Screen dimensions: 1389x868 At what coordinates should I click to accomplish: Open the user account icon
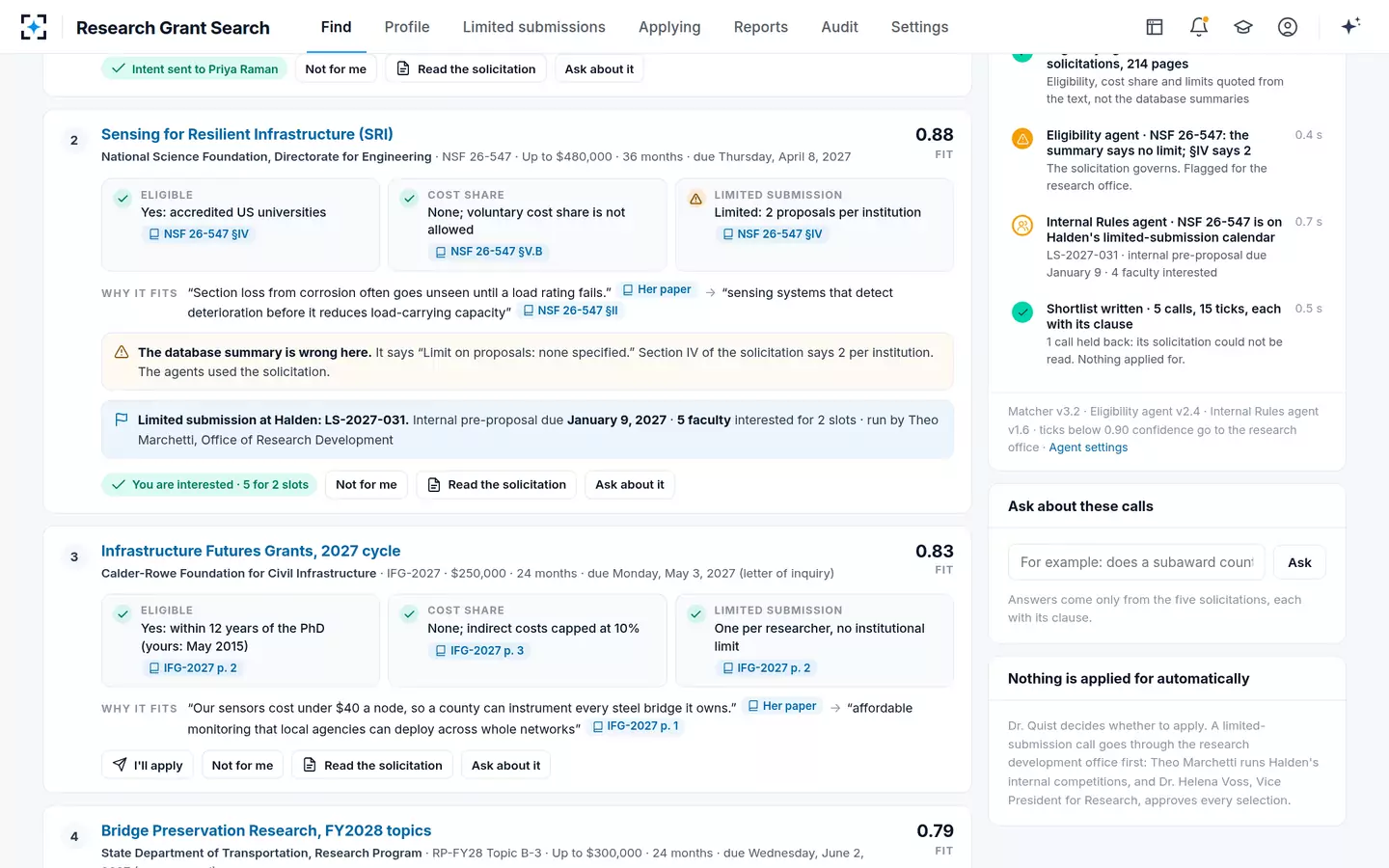click(x=1288, y=27)
